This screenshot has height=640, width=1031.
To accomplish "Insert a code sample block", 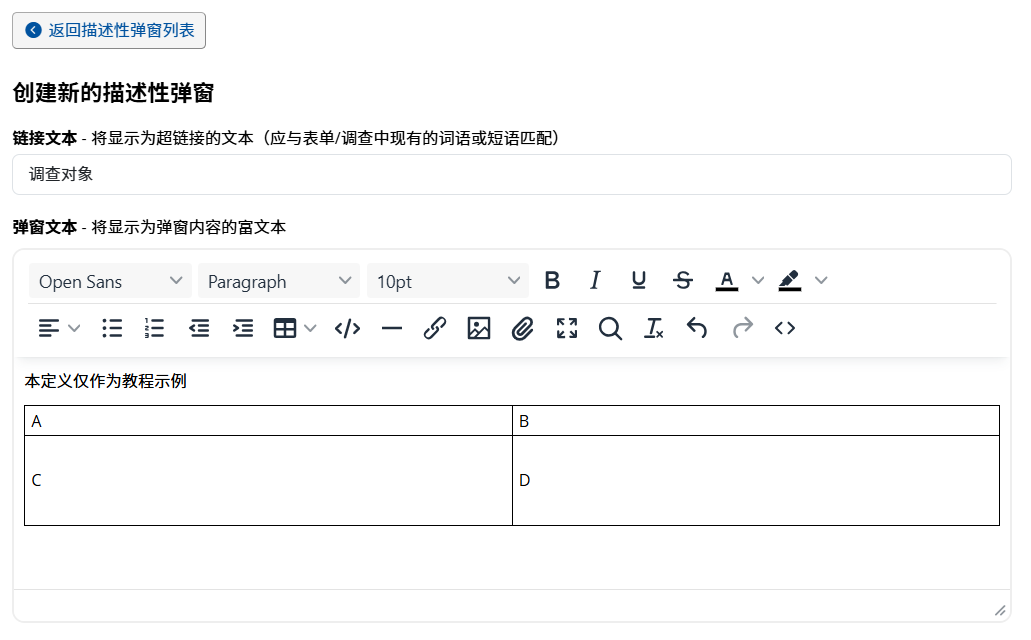I will click(x=347, y=328).
